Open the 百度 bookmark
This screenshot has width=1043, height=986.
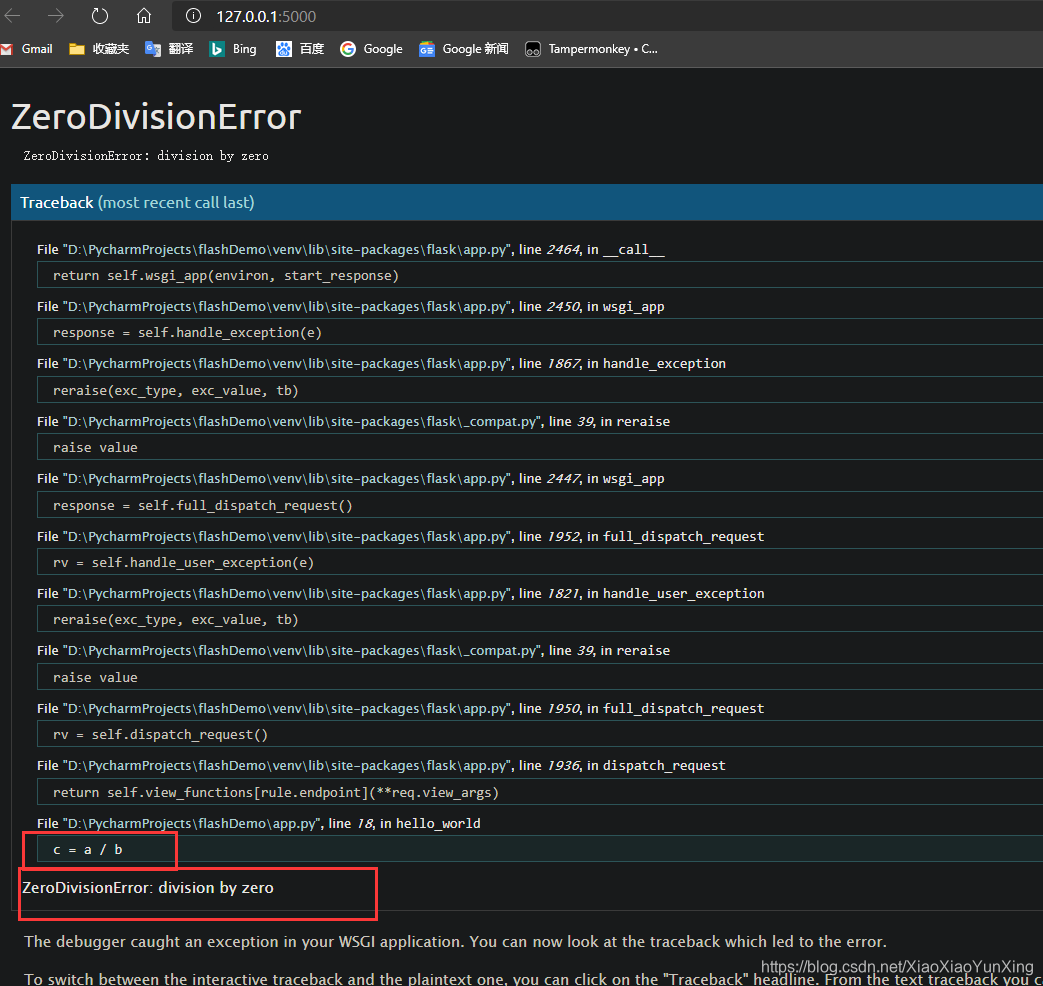point(300,49)
